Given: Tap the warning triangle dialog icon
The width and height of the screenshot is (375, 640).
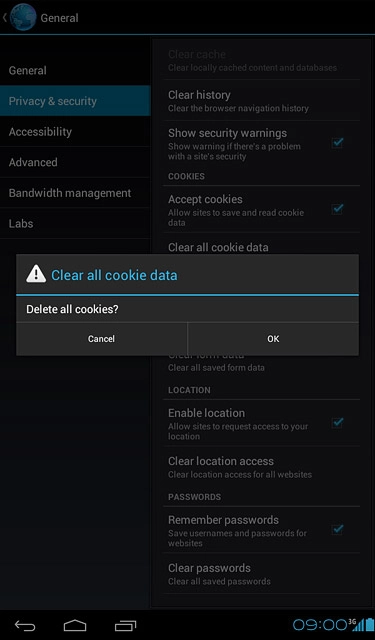Looking at the screenshot, I should point(36,274).
